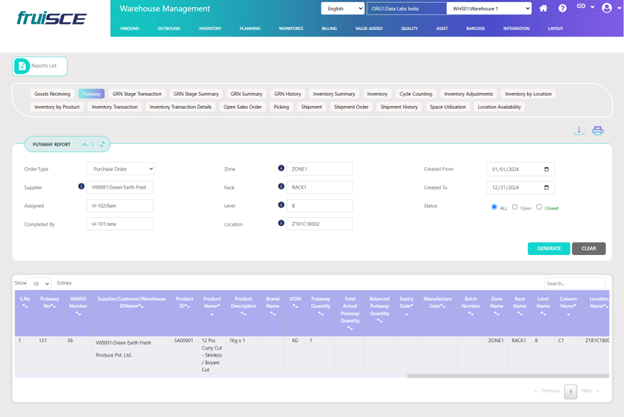
Task: Print the putaway report
Action: pyautogui.click(x=597, y=131)
